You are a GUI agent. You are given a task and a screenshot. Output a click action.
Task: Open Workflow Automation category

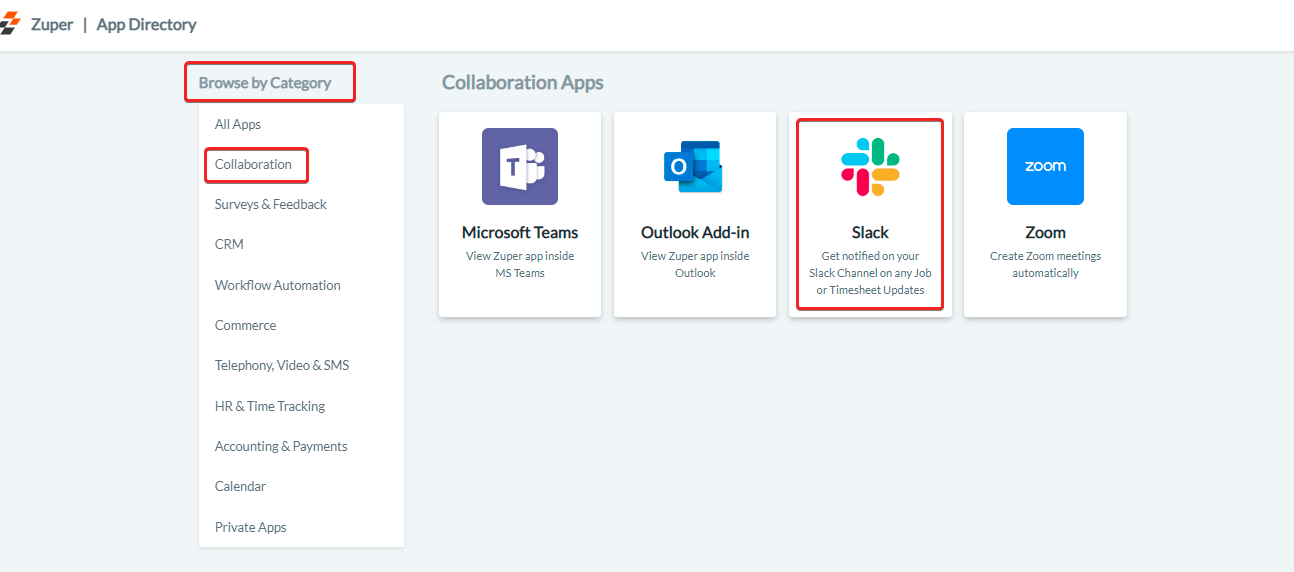pyautogui.click(x=278, y=285)
